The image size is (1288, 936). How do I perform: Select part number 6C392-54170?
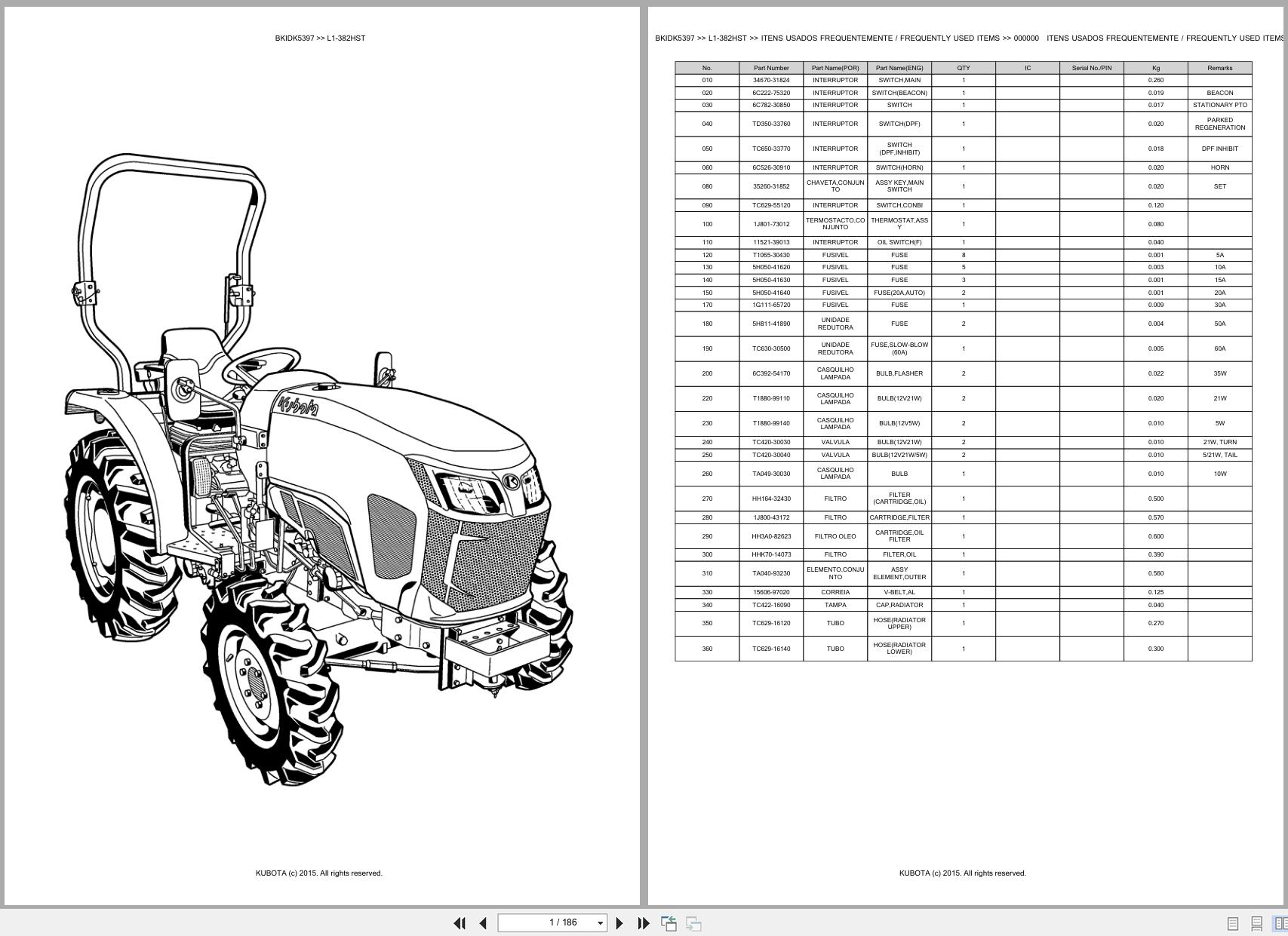coord(771,373)
